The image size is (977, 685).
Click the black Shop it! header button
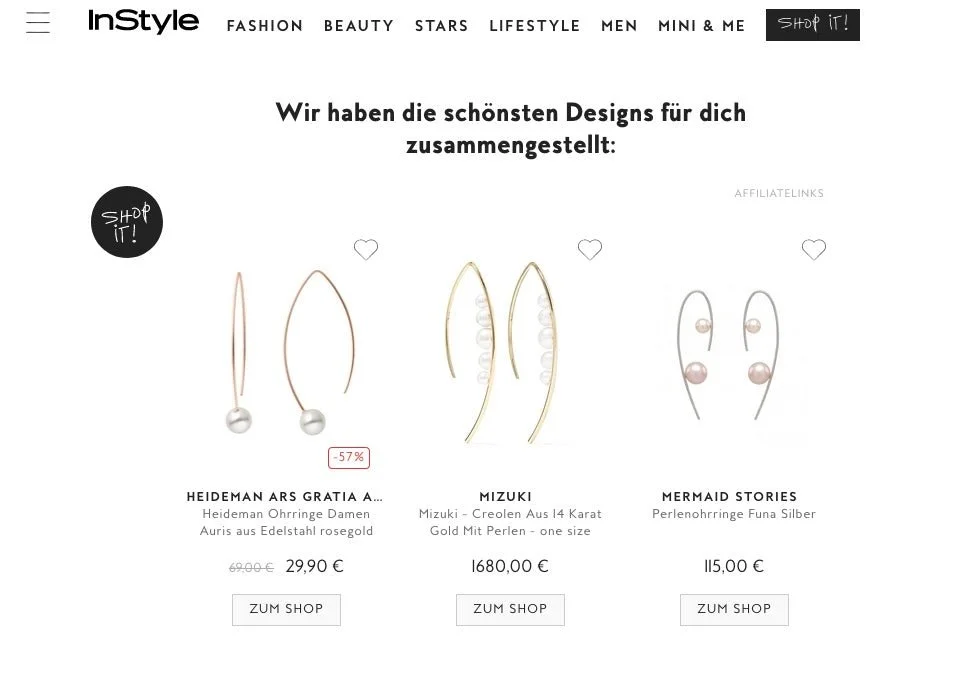pyautogui.click(x=813, y=25)
